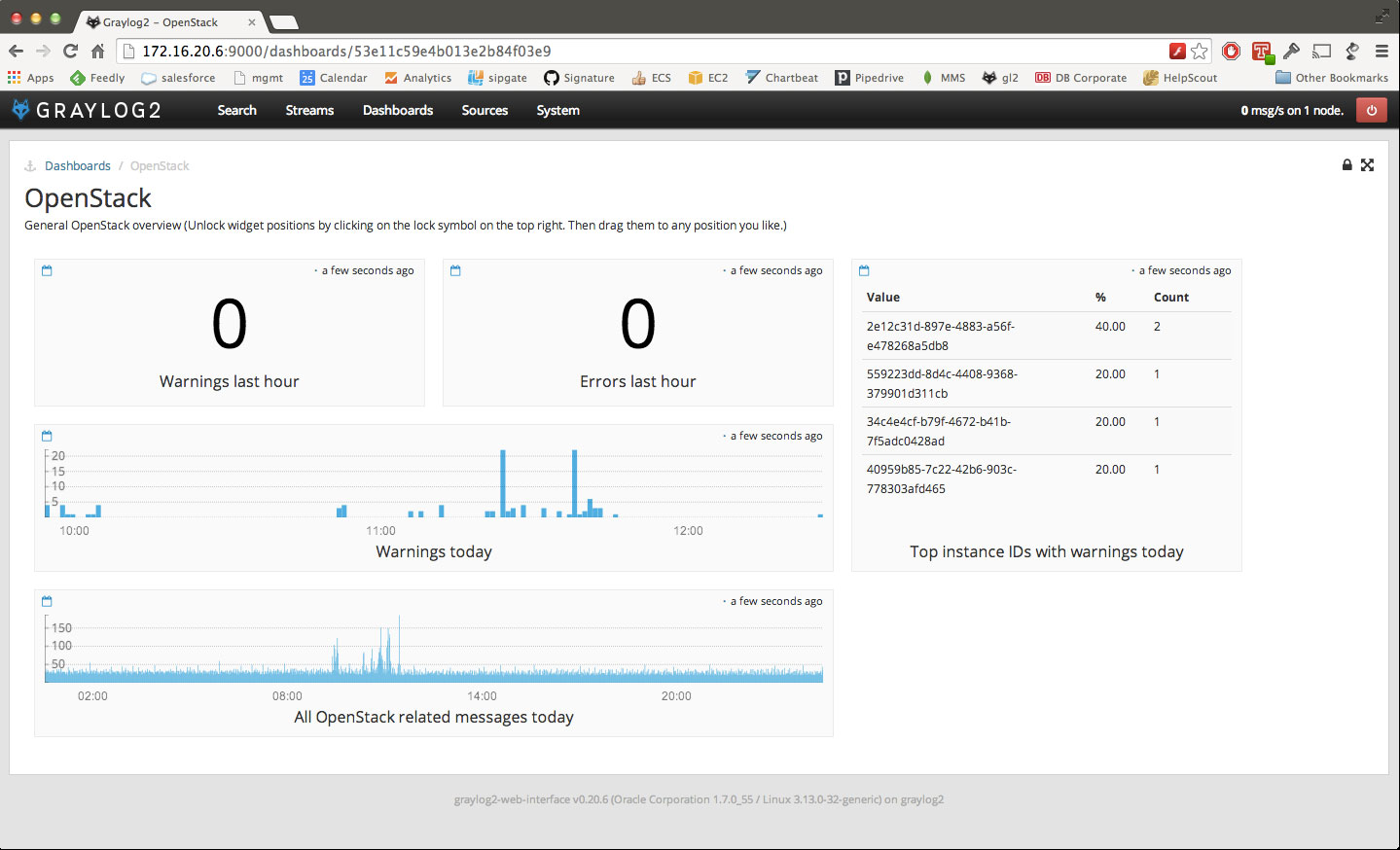
Task: Open Pipedrive bookmark
Action: point(870,78)
